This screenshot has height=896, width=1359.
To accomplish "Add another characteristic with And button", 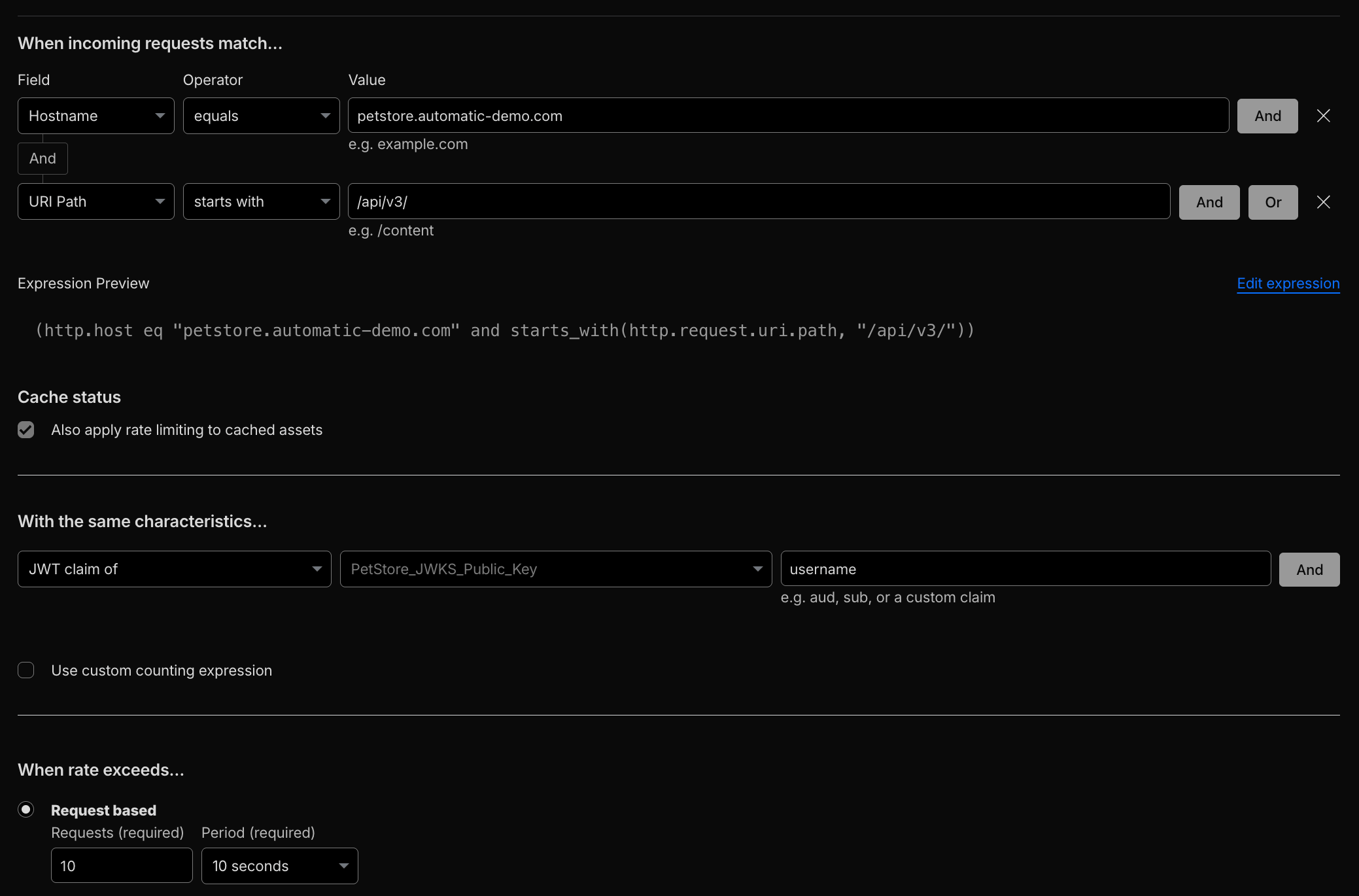I will pos(1309,569).
